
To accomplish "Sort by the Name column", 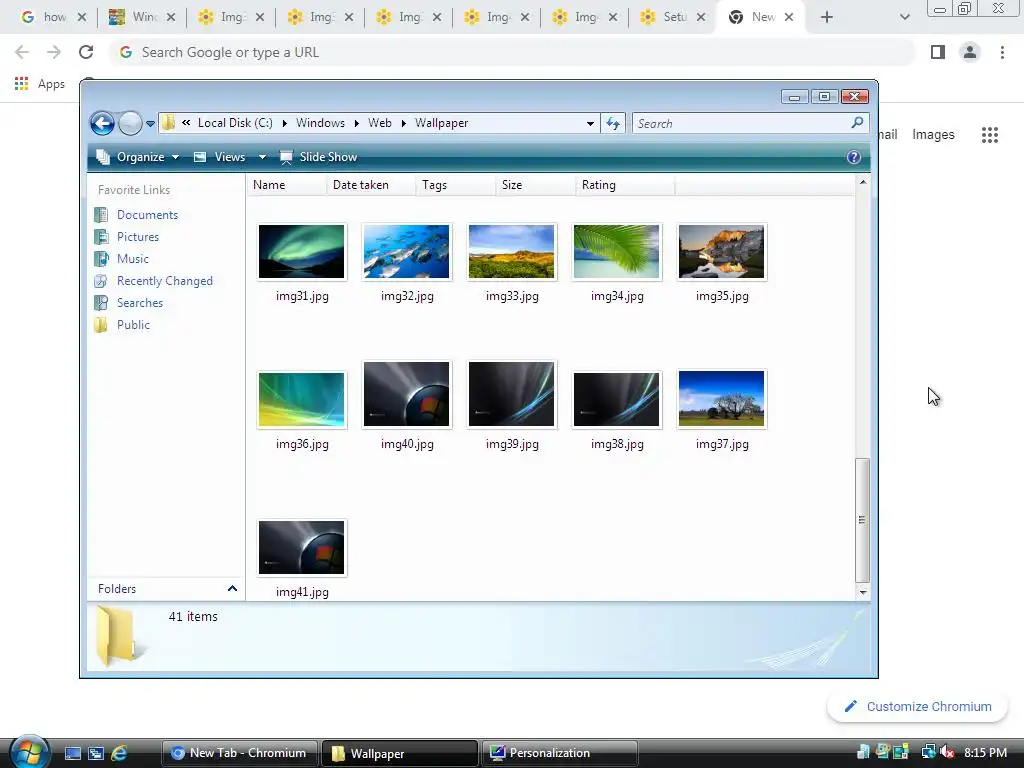I will (287, 185).
